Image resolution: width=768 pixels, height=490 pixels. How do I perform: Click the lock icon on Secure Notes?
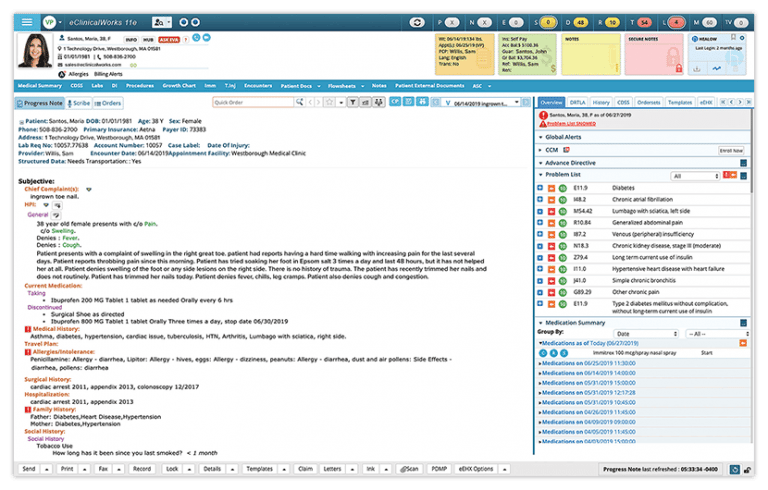[678, 69]
